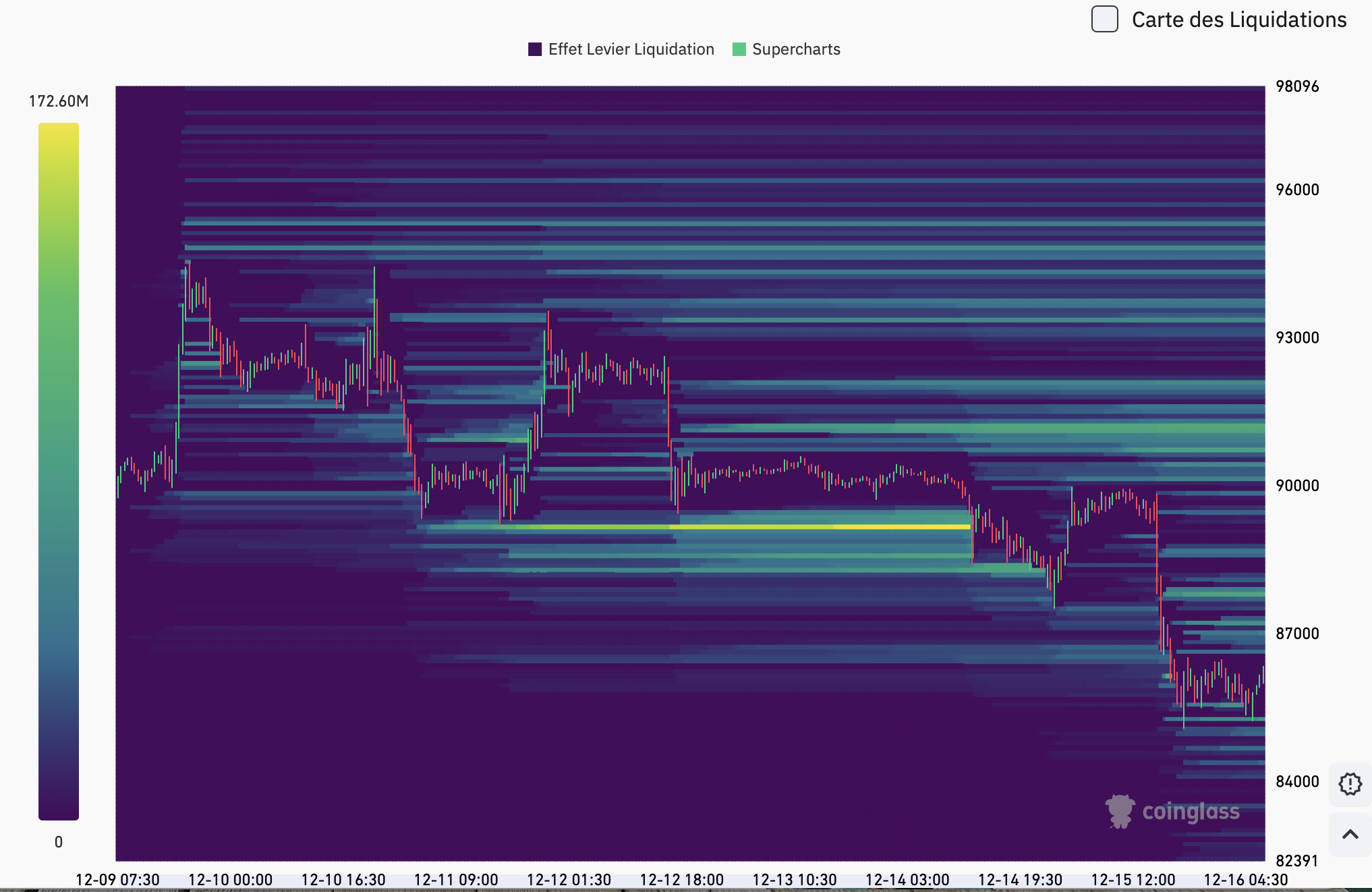Click the scroll-to-top chevron button
The height and width of the screenshot is (892, 1372).
[1350, 835]
